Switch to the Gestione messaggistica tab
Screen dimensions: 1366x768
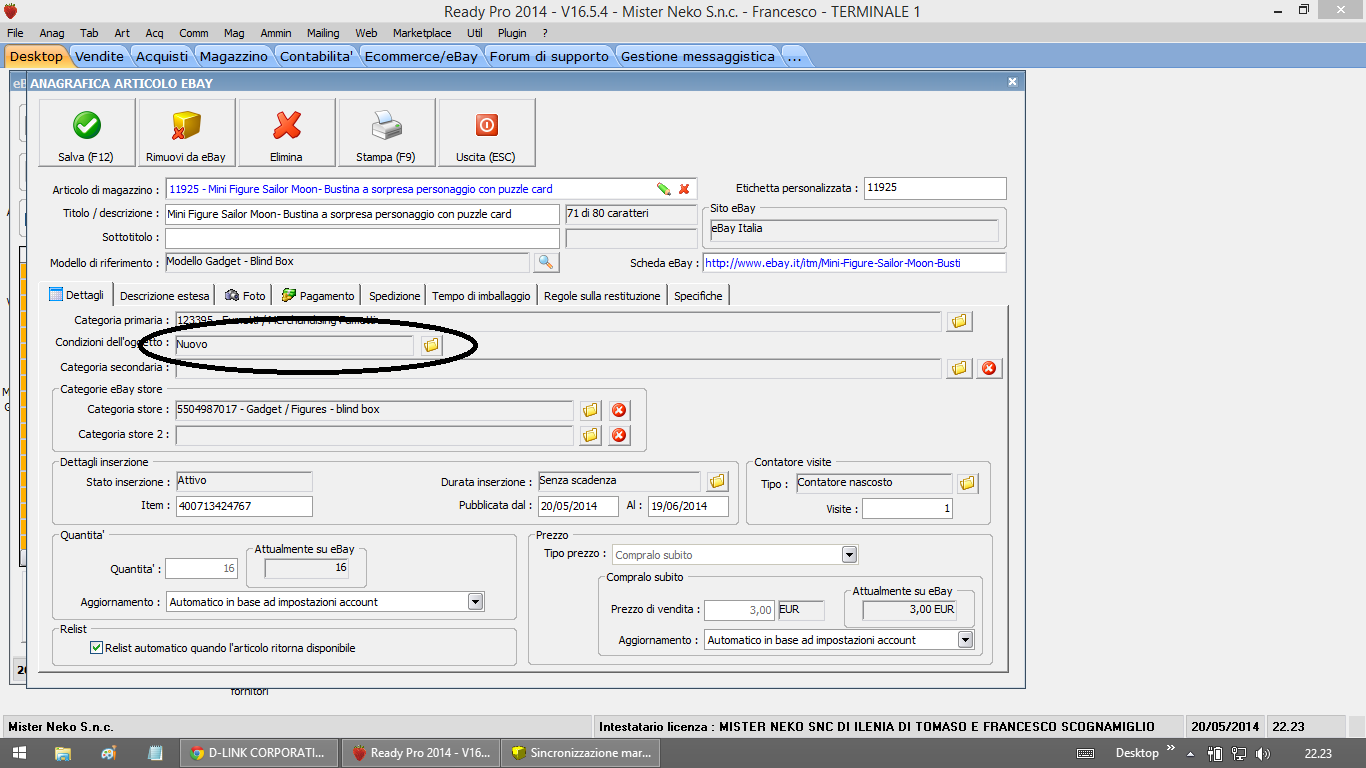click(698, 57)
